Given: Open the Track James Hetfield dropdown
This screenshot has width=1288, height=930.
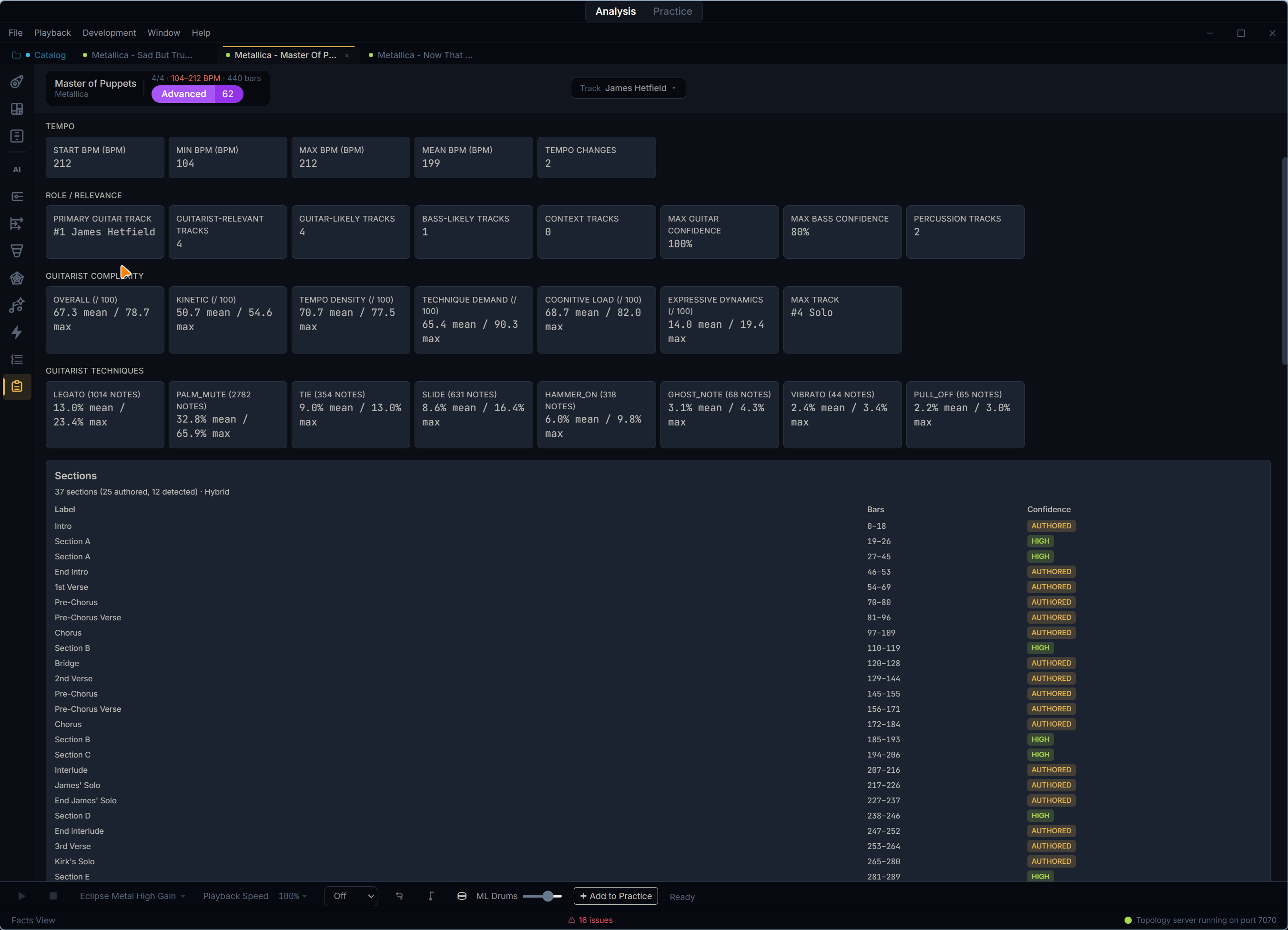Looking at the screenshot, I should tap(628, 88).
